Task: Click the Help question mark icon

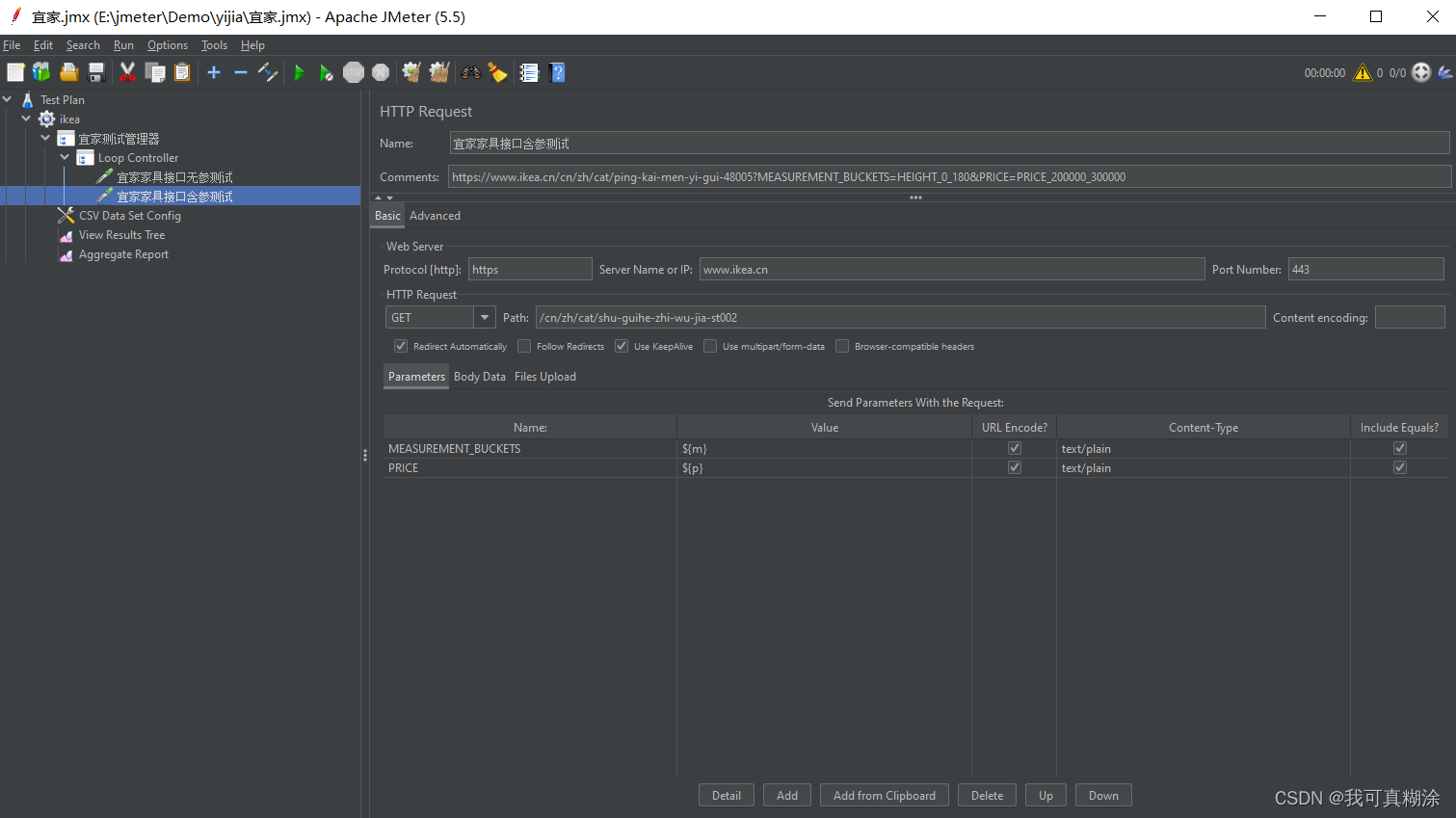Action: 556,72
